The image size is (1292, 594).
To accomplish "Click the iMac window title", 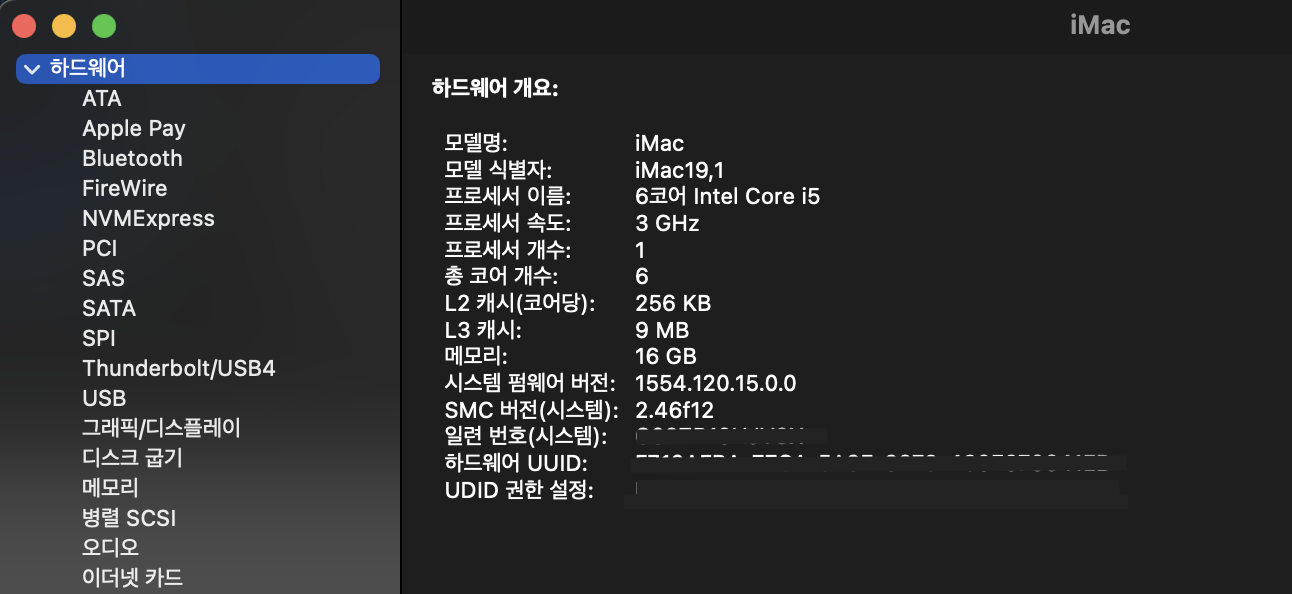I will [x=1100, y=26].
